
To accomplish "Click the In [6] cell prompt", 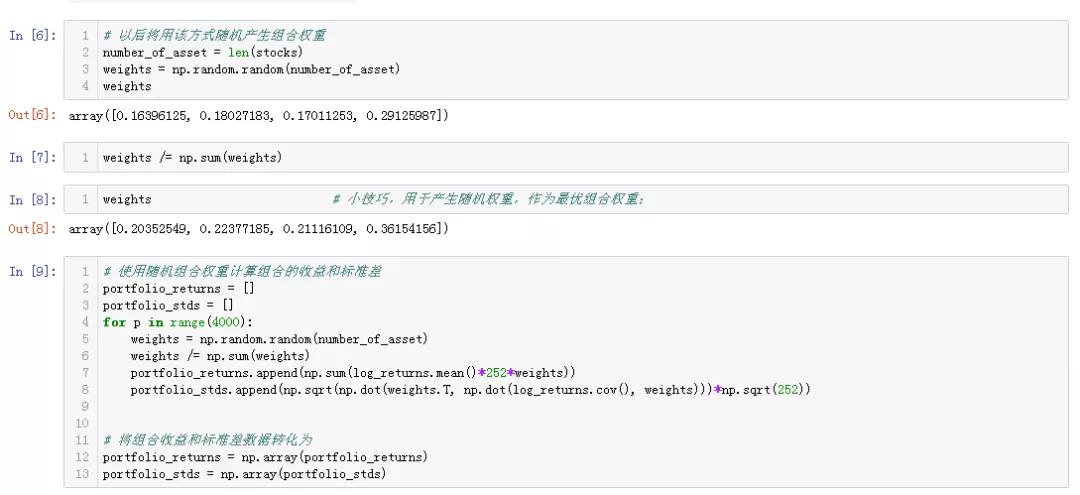I will (x=33, y=35).
